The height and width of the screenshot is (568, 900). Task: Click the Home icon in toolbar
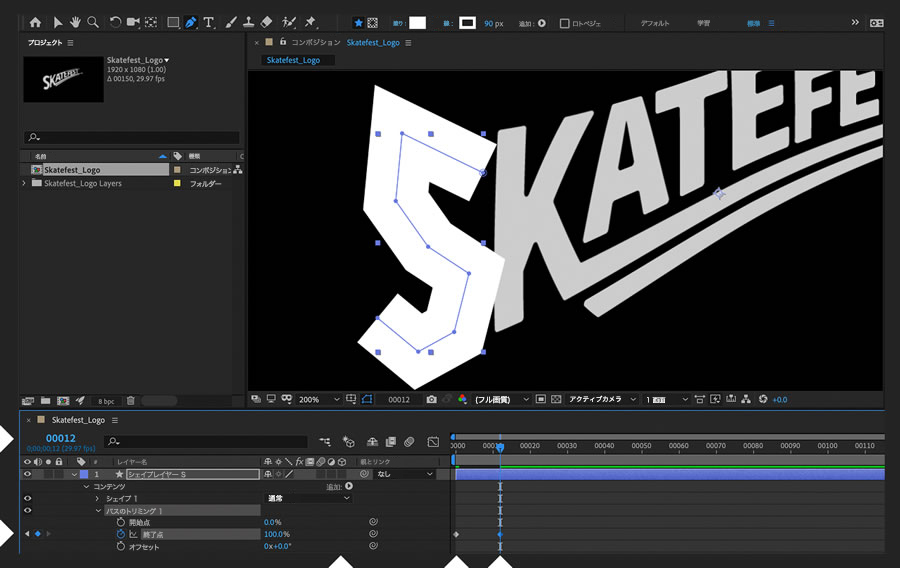pyautogui.click(x=36, y=22)
